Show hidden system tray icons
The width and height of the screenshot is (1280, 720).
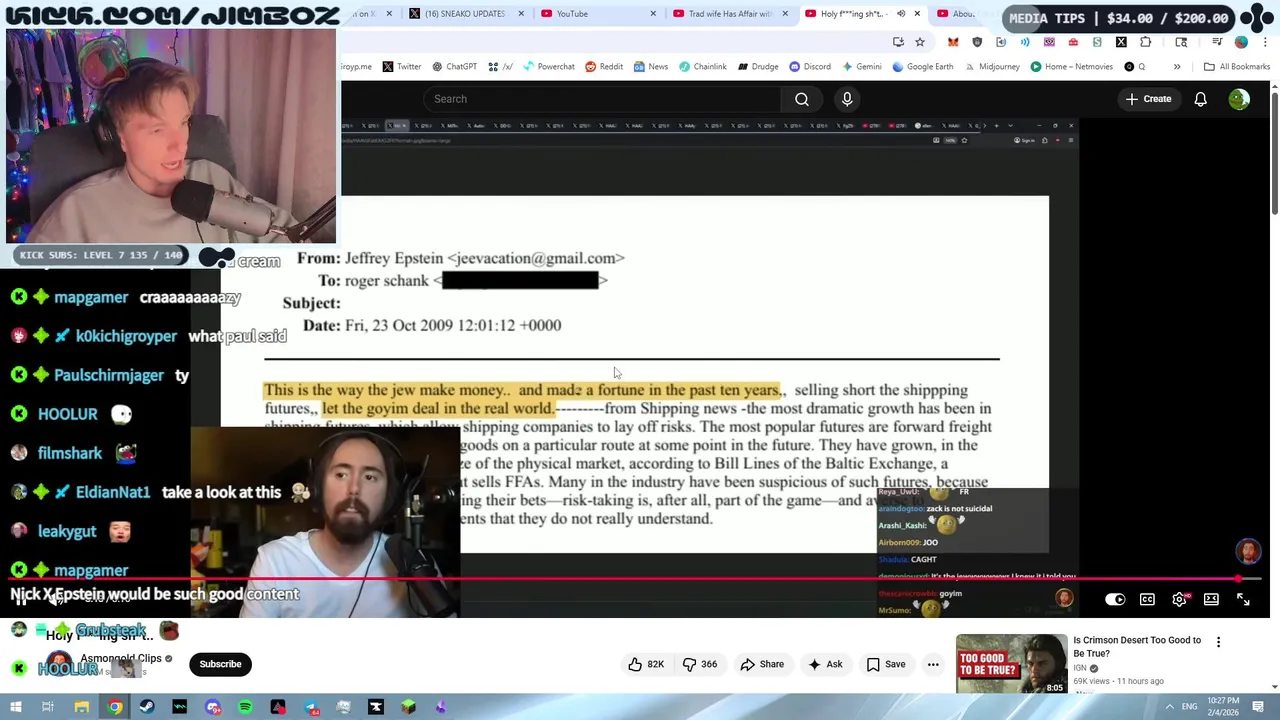[1169, 707]
